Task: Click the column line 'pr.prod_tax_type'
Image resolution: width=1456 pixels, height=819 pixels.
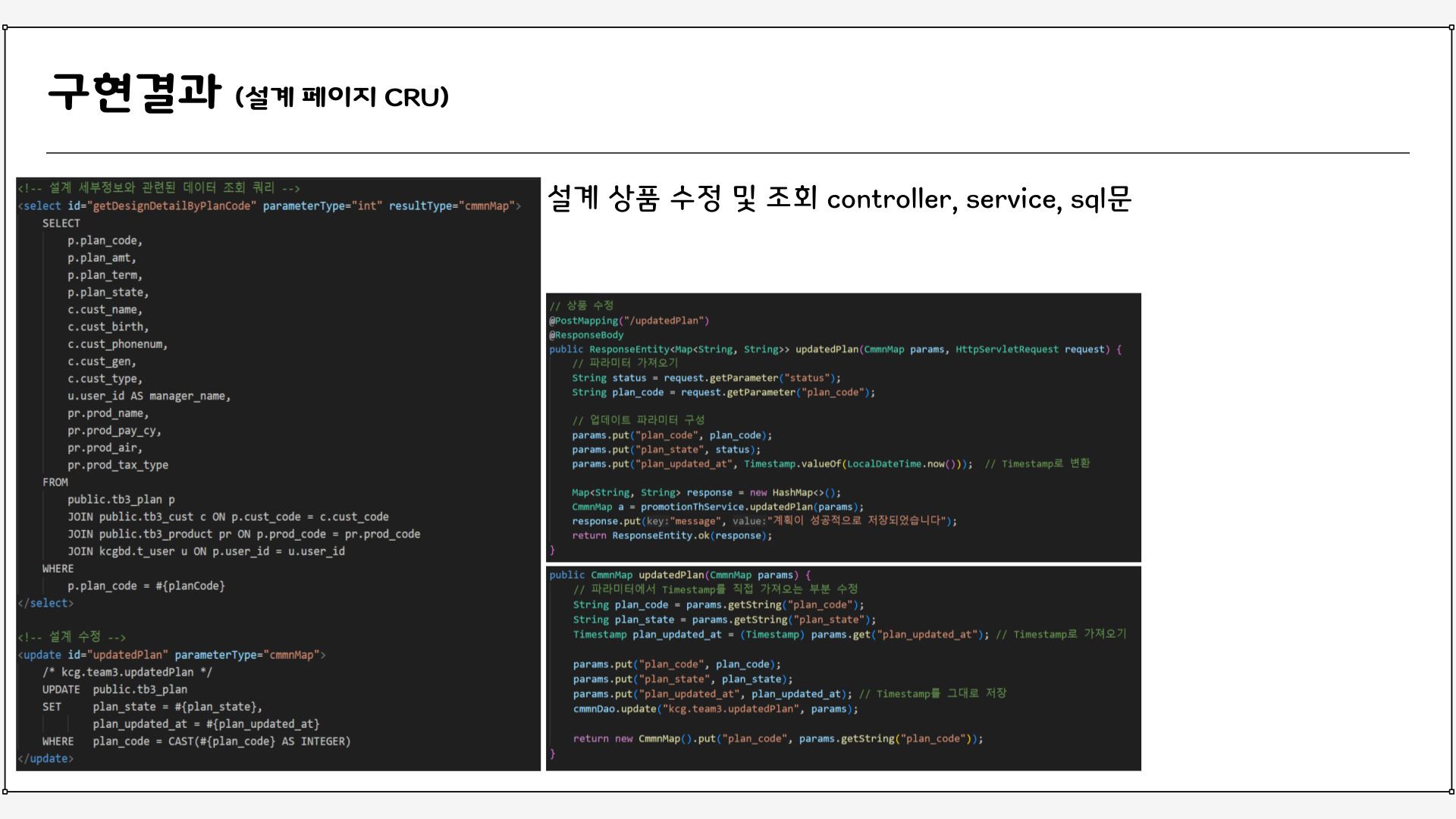Action: (x=118, y=465)
